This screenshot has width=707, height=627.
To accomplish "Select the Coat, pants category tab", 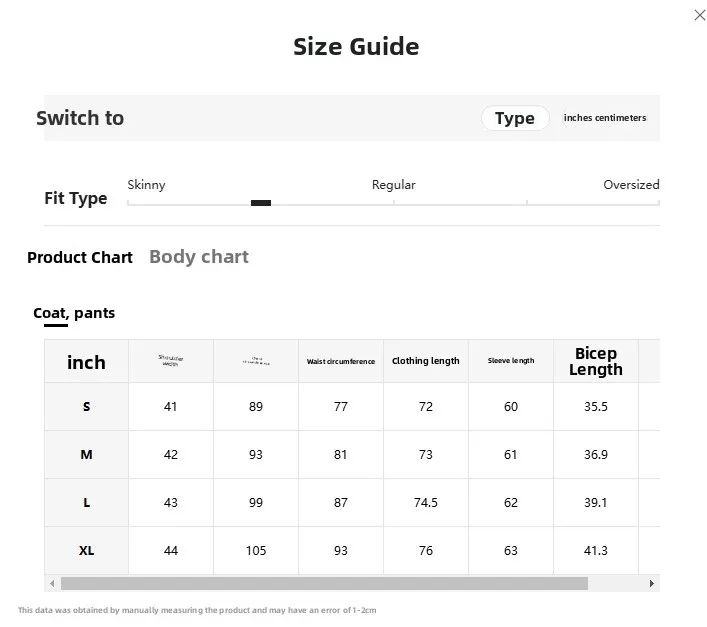I will pos(74,313).
